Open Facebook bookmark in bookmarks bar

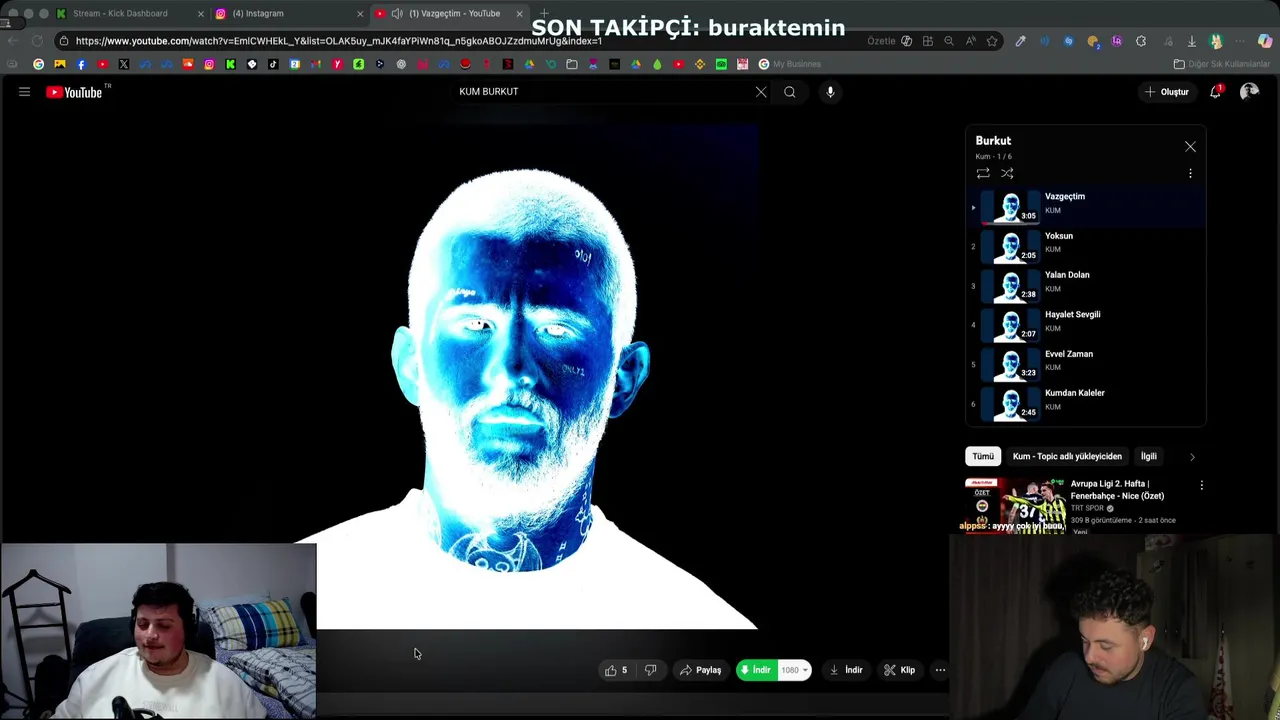click(x=81, y=64)
